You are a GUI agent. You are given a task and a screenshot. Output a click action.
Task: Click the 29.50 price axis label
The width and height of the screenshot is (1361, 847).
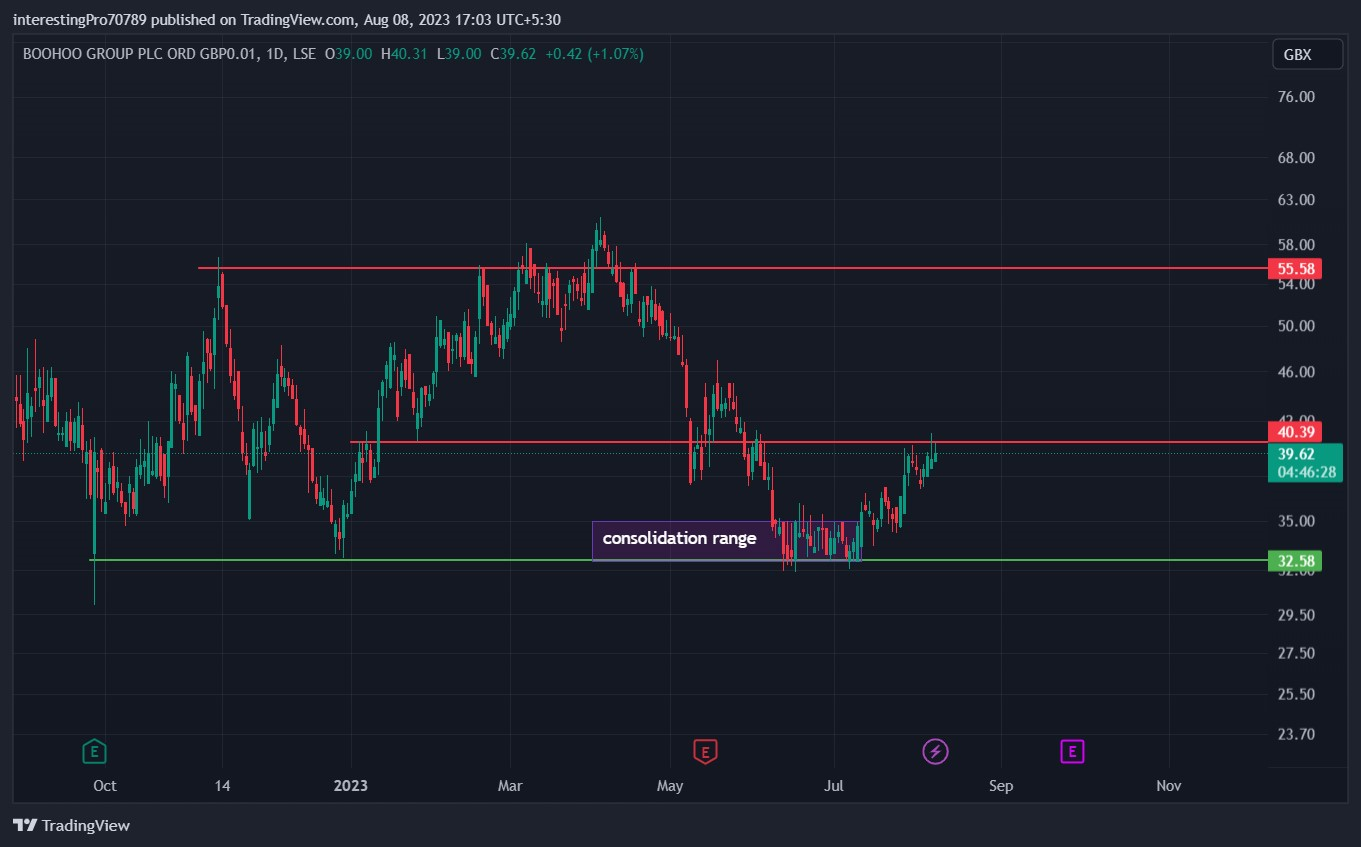point(1297,615)
